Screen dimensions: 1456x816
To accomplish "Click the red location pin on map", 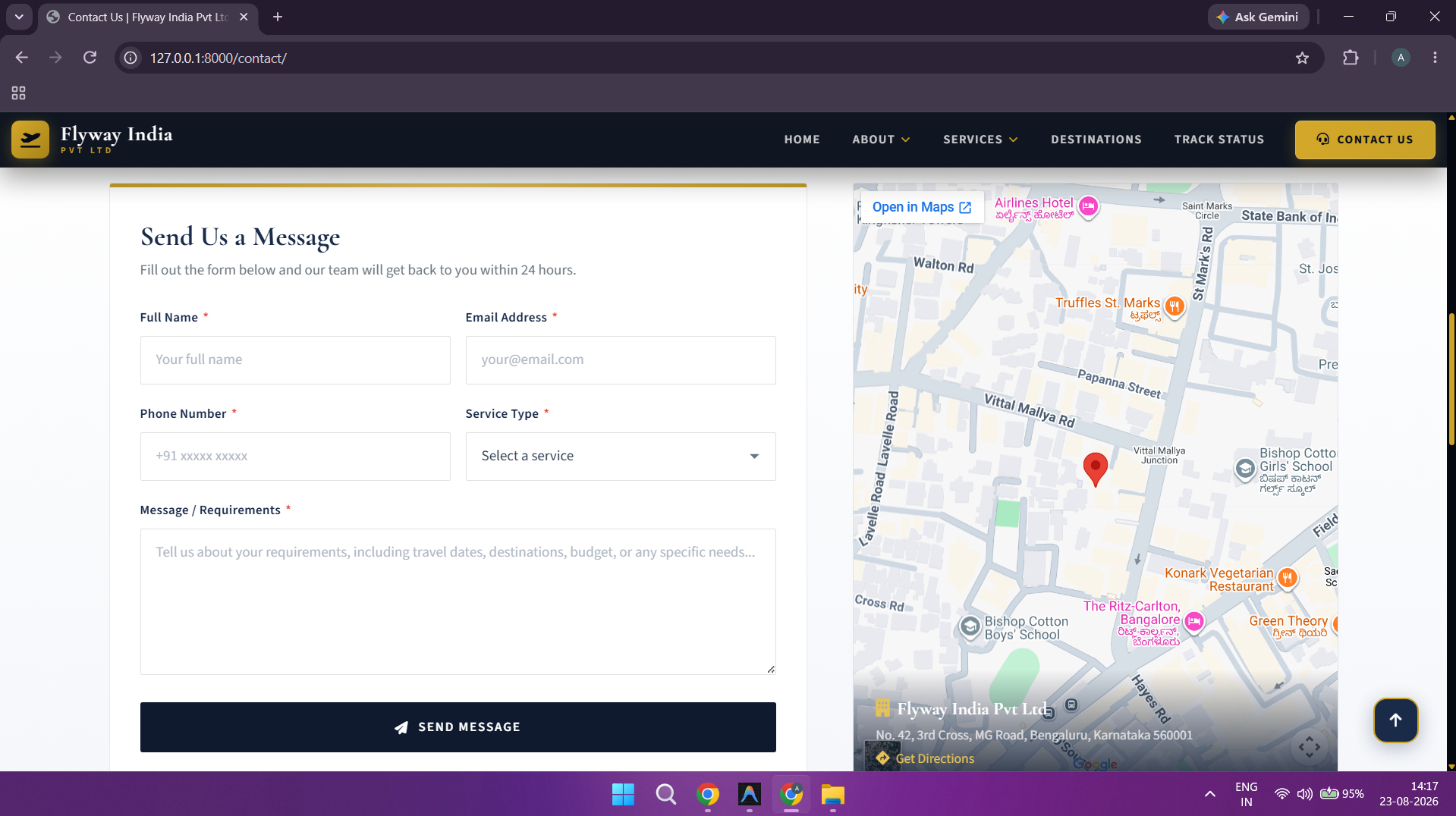I will coord(1095,469).
